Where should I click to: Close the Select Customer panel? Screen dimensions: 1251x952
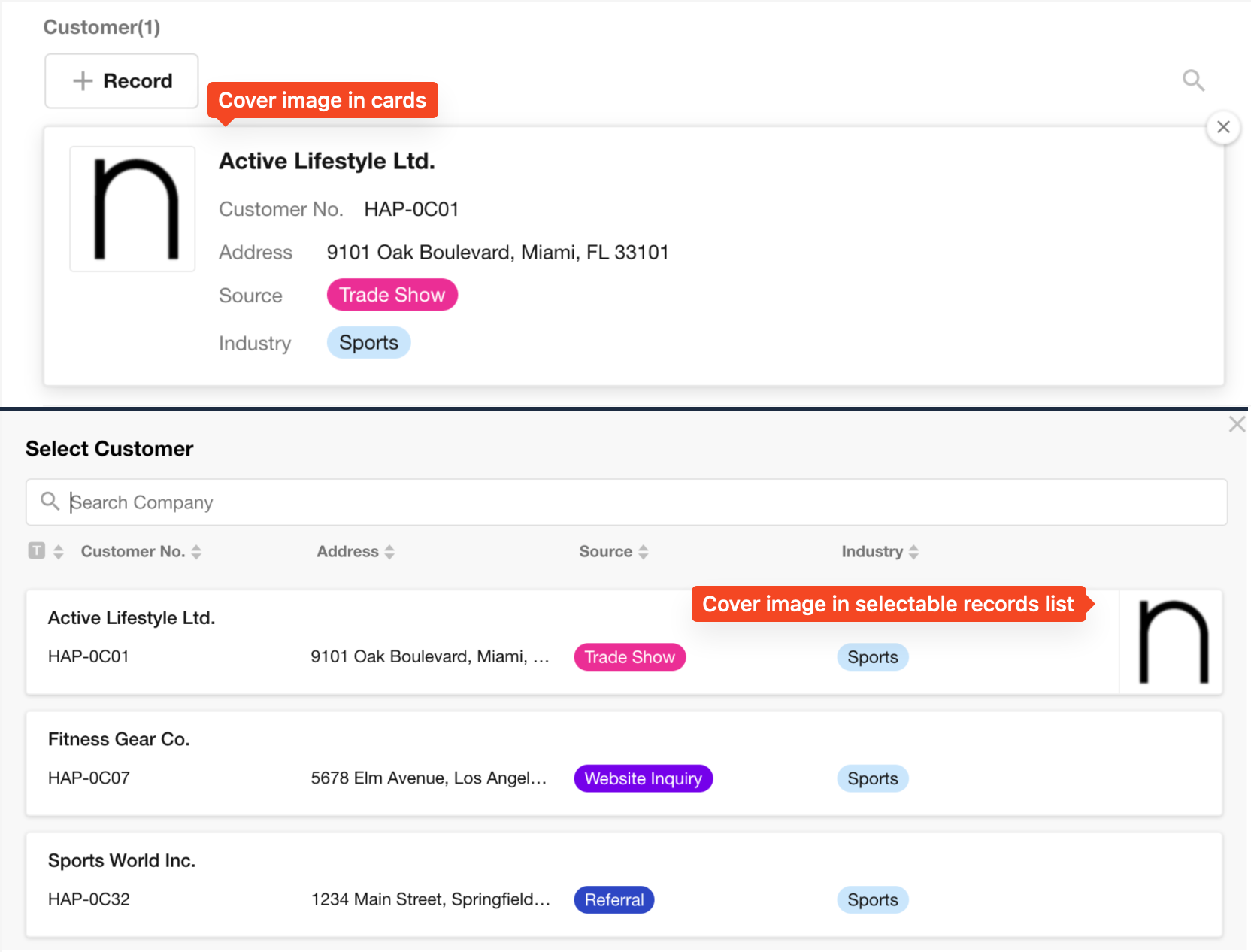[x=1237, y=424]
